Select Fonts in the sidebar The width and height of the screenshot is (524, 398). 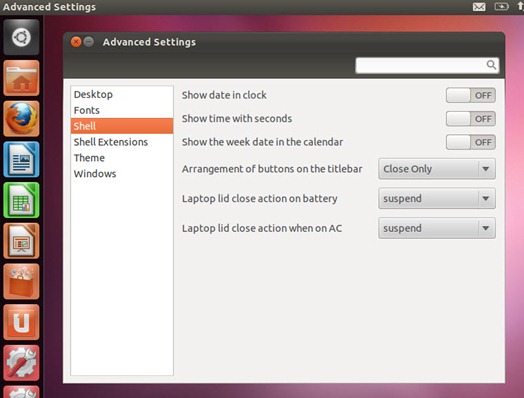coord(122,110)
